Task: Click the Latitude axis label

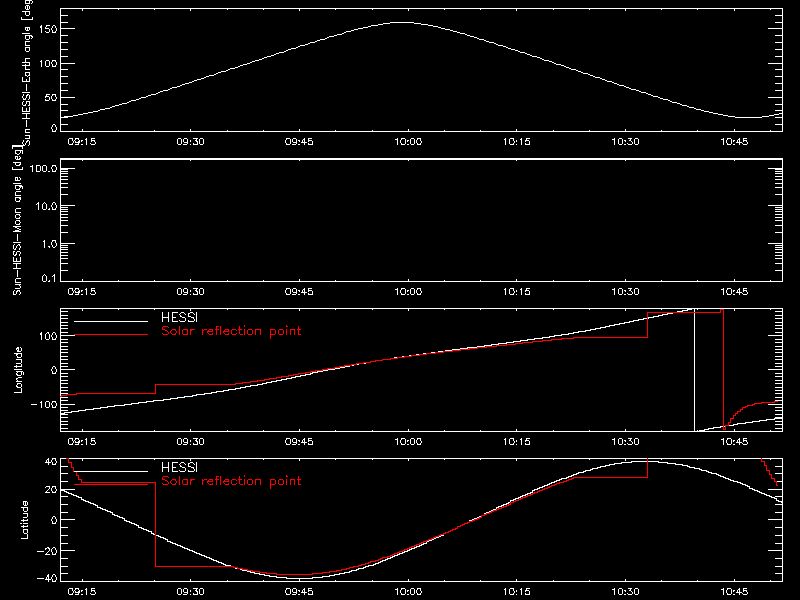Action: [x=24, y=520]
